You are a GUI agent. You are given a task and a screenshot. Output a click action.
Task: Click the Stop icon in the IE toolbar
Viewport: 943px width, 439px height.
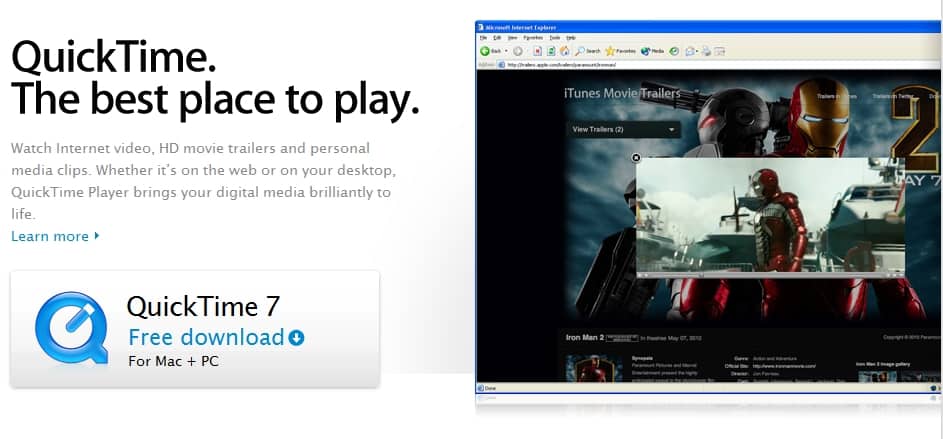(538, 51)
